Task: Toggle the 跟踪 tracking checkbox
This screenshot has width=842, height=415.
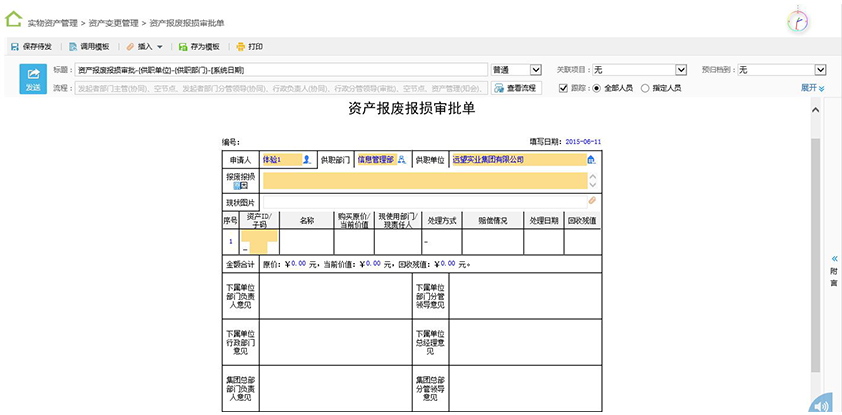Action: pyautogui.click(x=563, y=88)
